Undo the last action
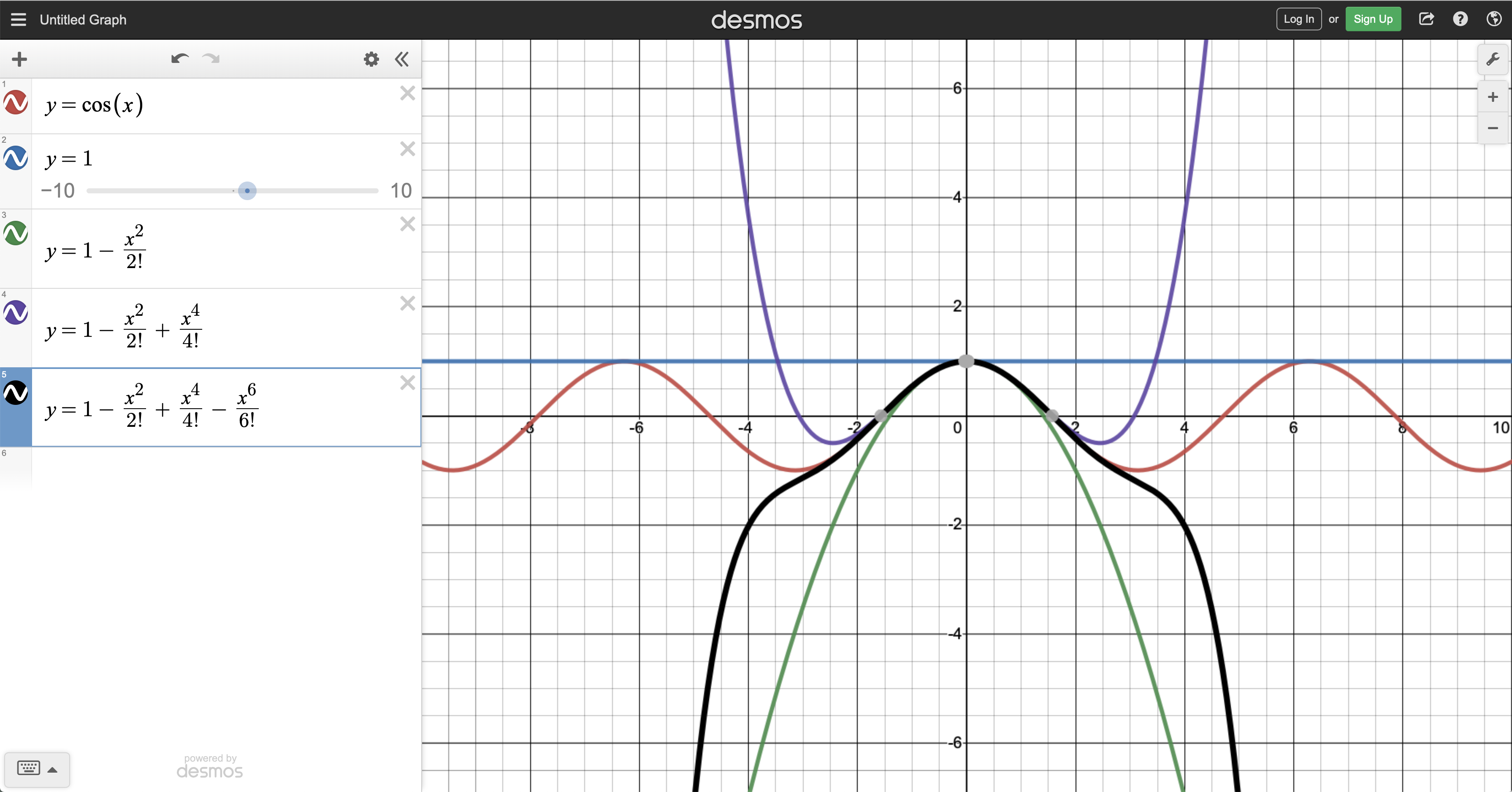 180,59
